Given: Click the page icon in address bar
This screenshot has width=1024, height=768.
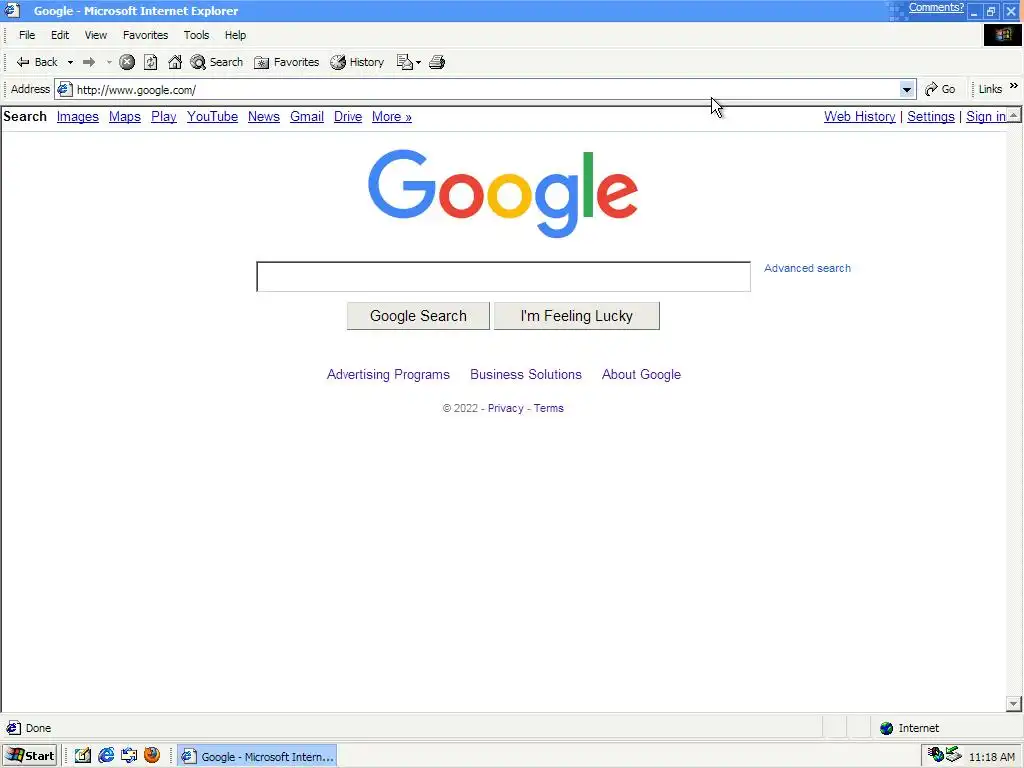Looking at the screenshot, I should click(x=64, y=89).
